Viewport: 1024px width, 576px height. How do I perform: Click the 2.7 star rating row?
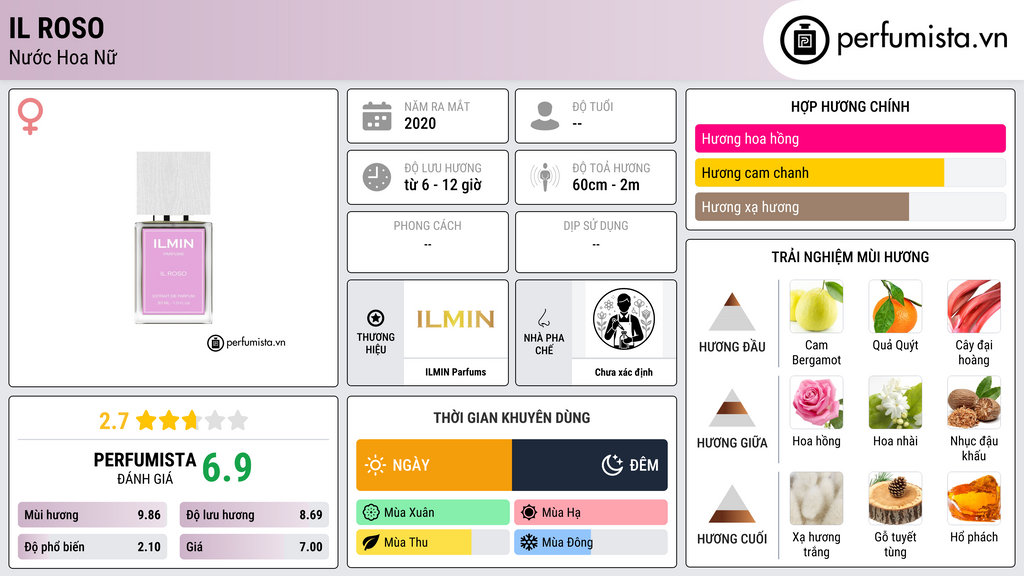[x=174, y=421]
